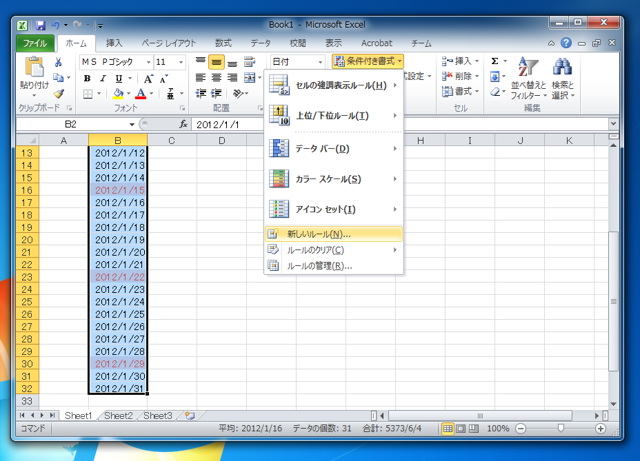Apply red font color A

point(141,94)
